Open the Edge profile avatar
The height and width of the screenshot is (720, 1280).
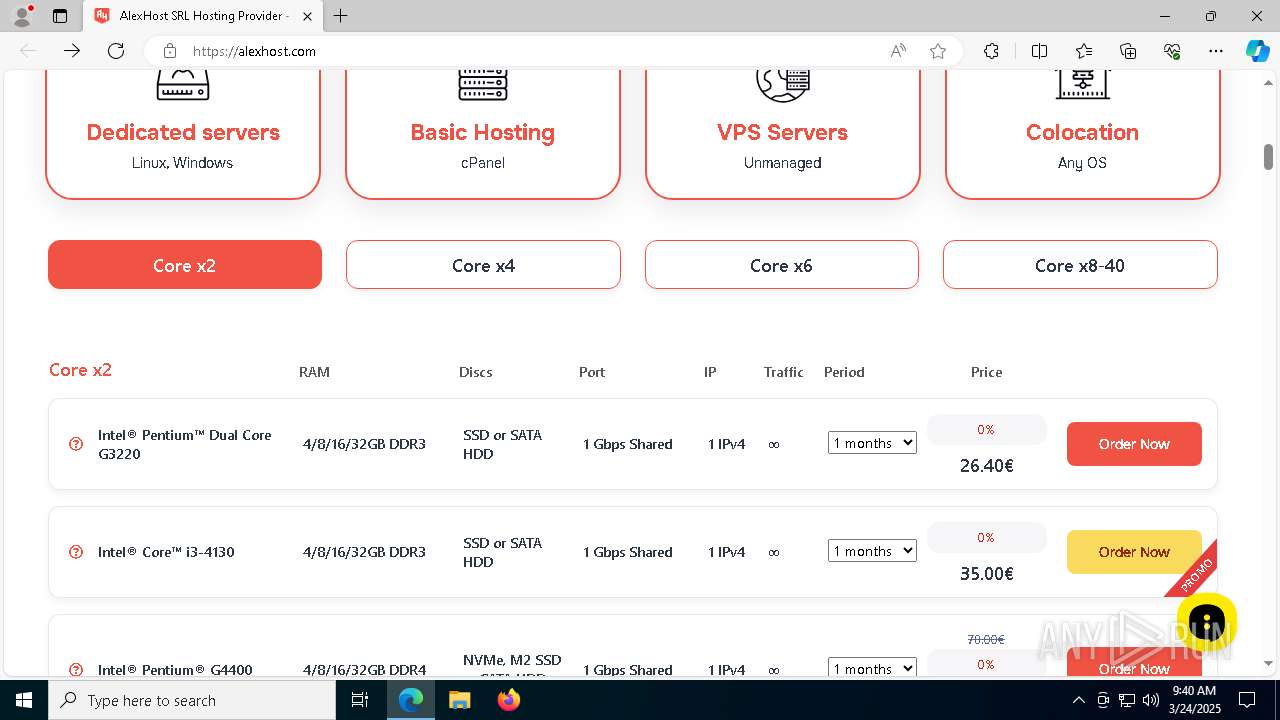click(22, 16)
